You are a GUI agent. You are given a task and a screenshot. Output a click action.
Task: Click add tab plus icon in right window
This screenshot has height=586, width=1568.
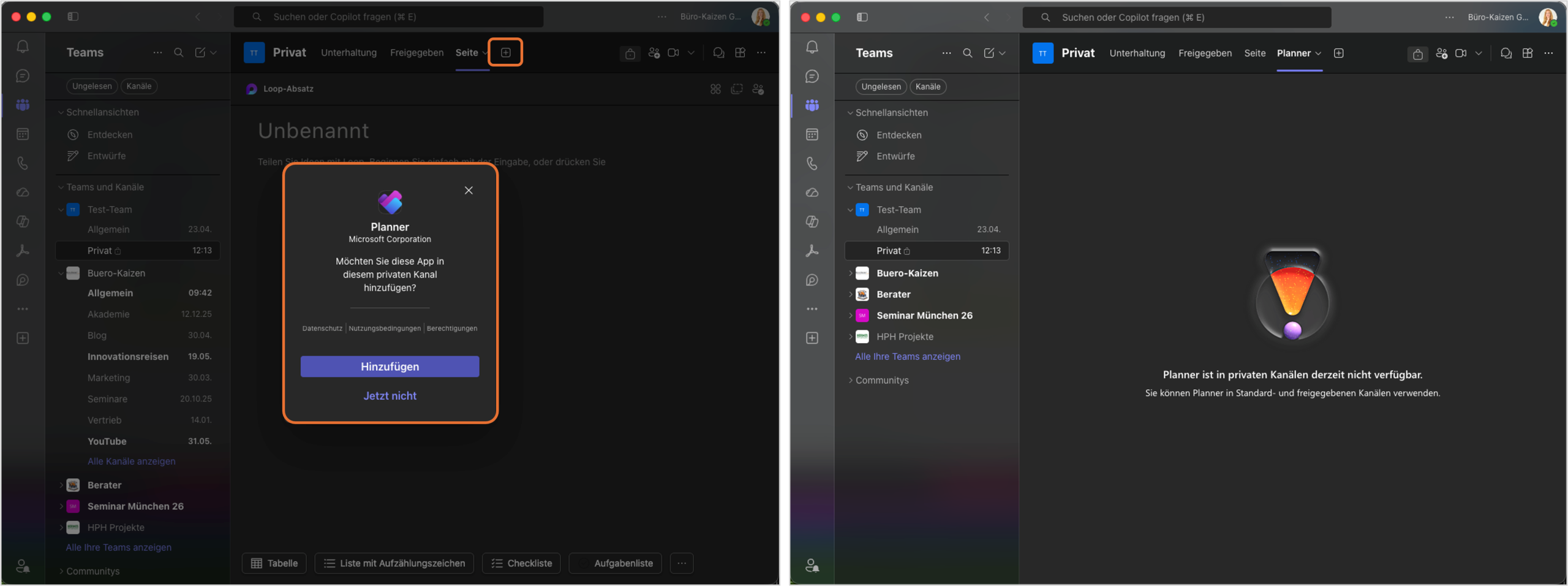[x=1339, y=53]
